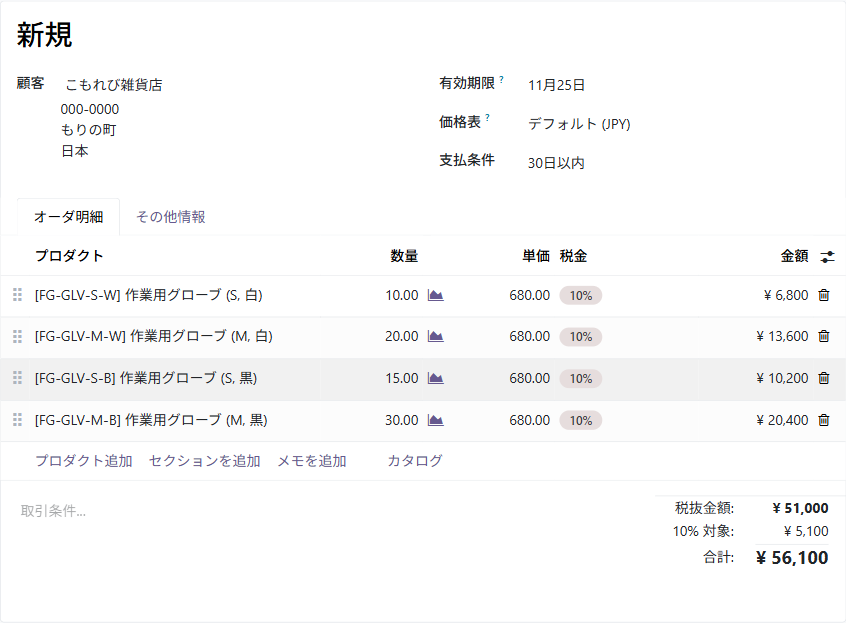The height and width of the screenshot is (623, 846).
Task: Select product [FG-GLV-M-B] 作業用グローブ (M, 黒)
Action: pos(151,420)
